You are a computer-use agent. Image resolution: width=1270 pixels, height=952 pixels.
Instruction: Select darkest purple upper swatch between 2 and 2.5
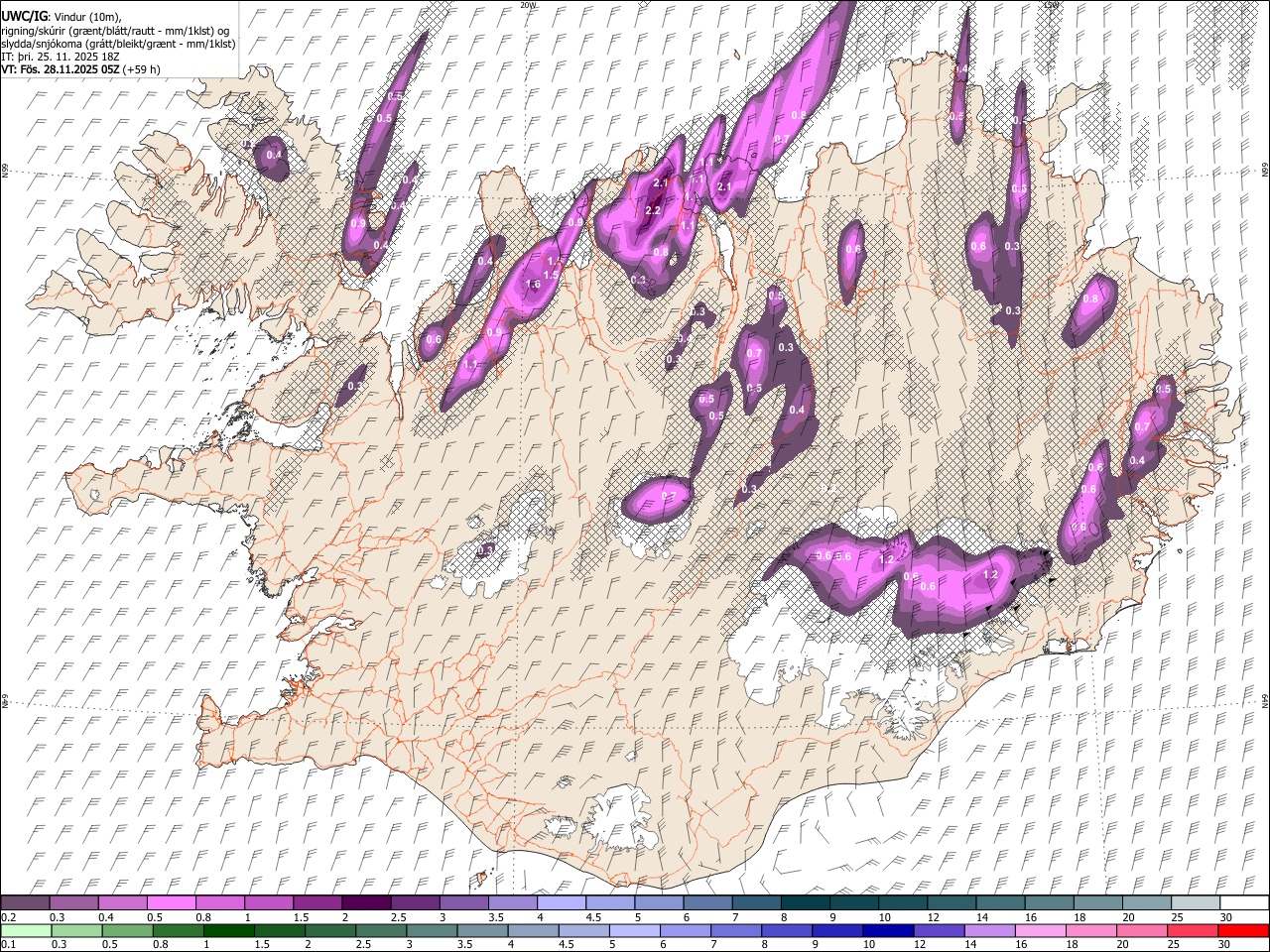(367, 903)
